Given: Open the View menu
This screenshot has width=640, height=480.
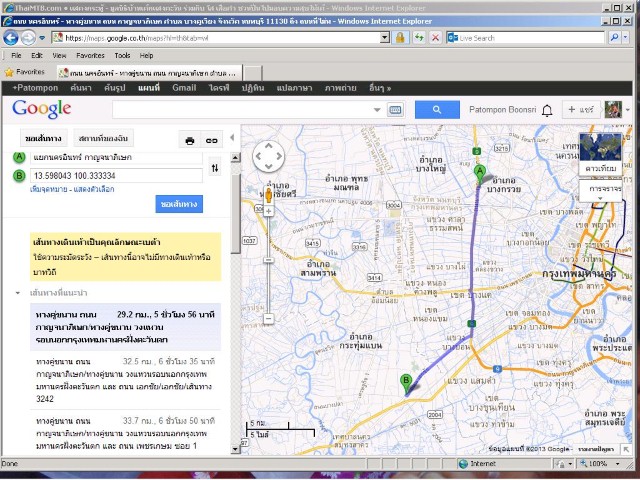Looking at the screenshot, I should click(x=59, y=56).
